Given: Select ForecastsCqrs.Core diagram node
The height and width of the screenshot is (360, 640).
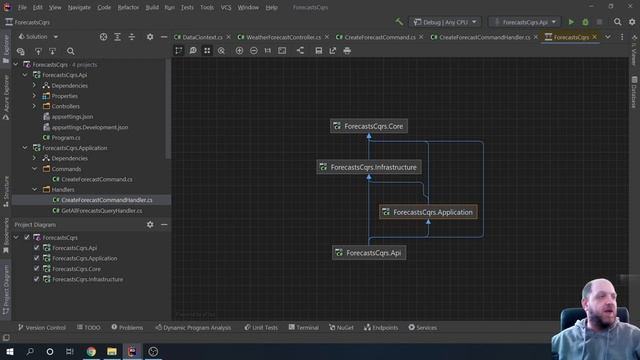Looking at the screenshot, I should click(x=369, y=126).
